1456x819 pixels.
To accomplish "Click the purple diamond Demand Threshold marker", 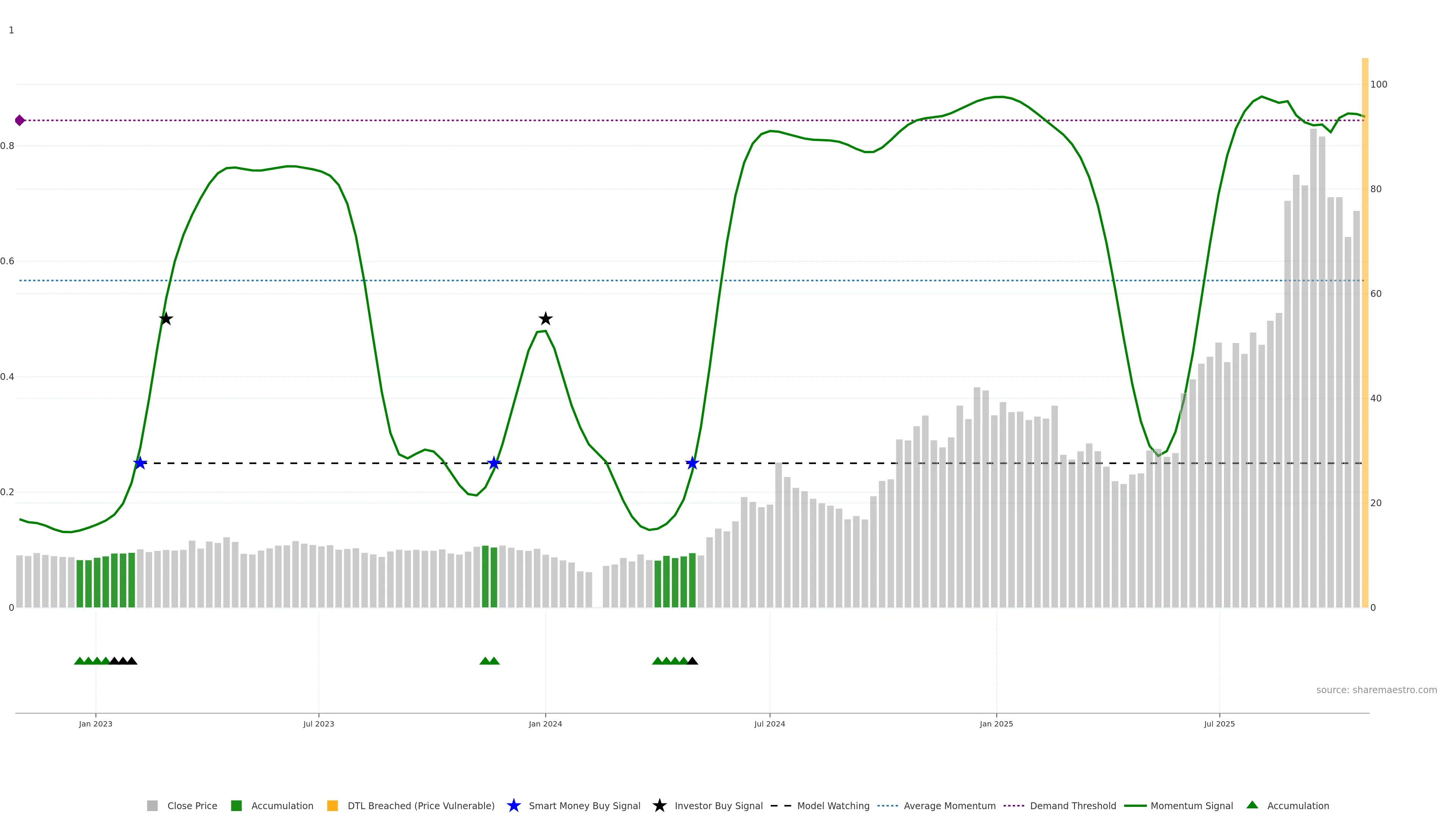I will [20, 121].
